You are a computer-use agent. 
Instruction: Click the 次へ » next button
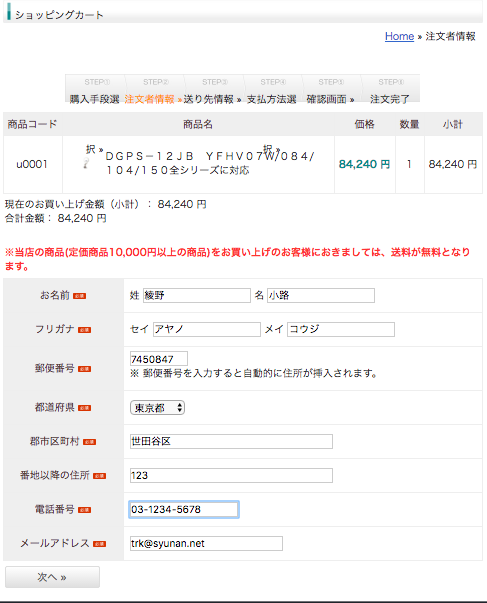pyautogui.click(x=52, y=577)
